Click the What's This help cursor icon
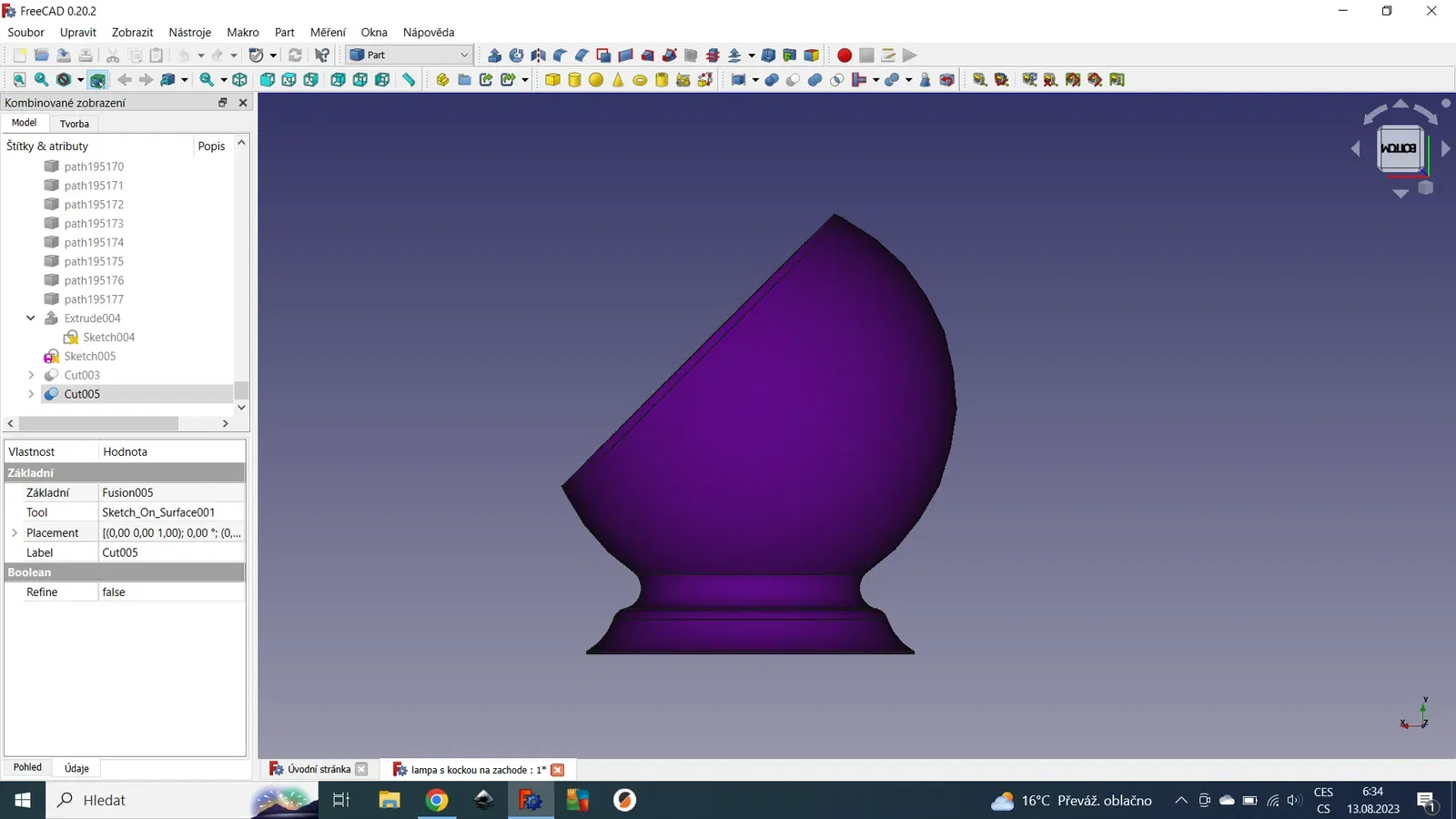 click(322, 56)
